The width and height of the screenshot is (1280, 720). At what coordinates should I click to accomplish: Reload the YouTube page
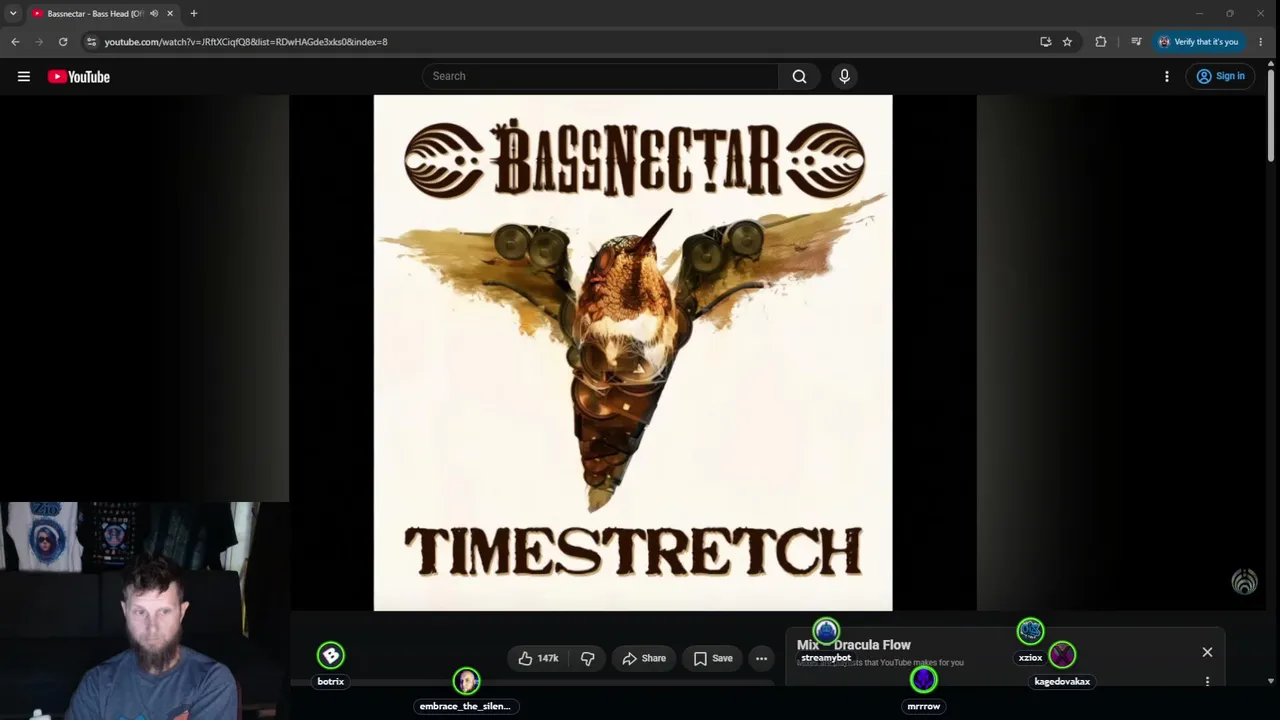(x=63, y=42)
